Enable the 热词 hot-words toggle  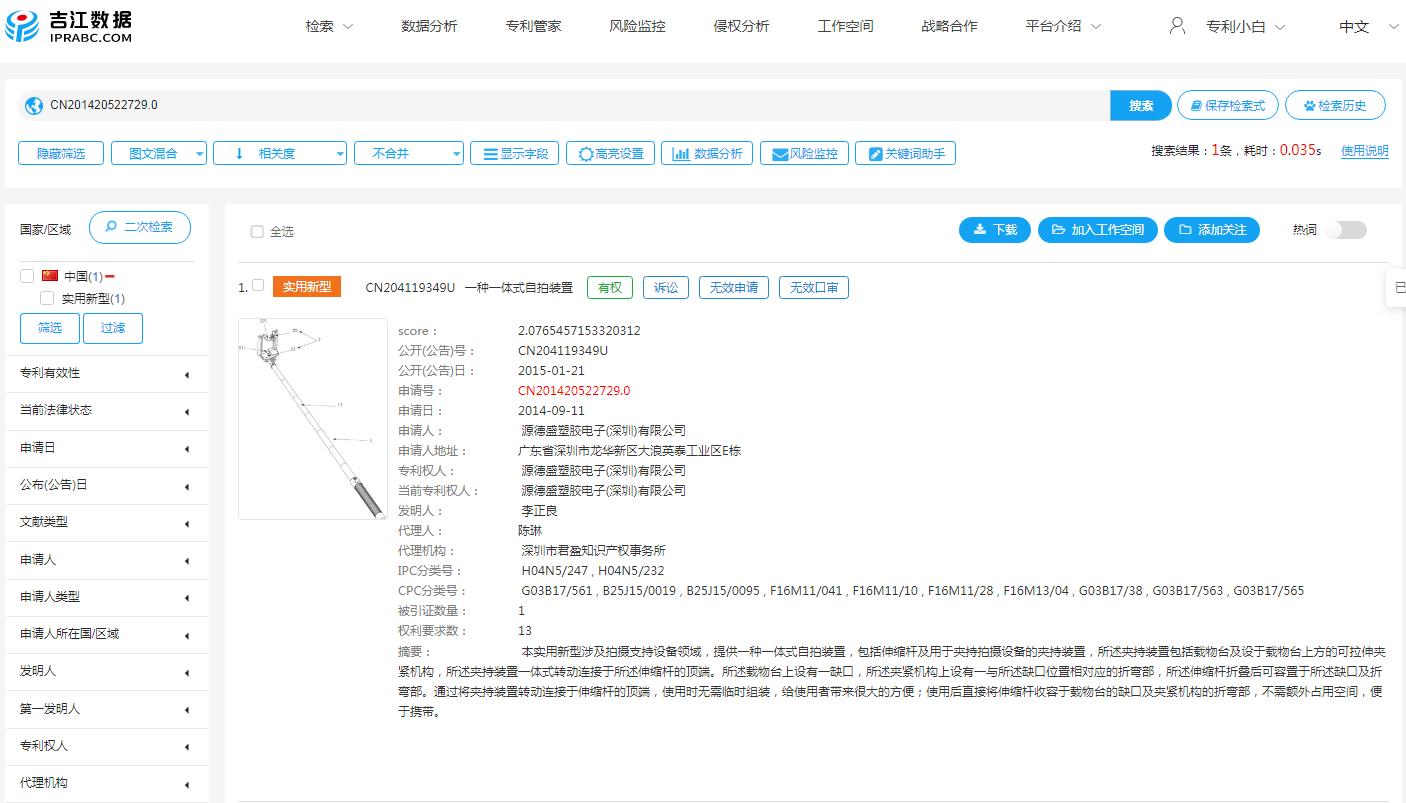(x=1345, y=229)
